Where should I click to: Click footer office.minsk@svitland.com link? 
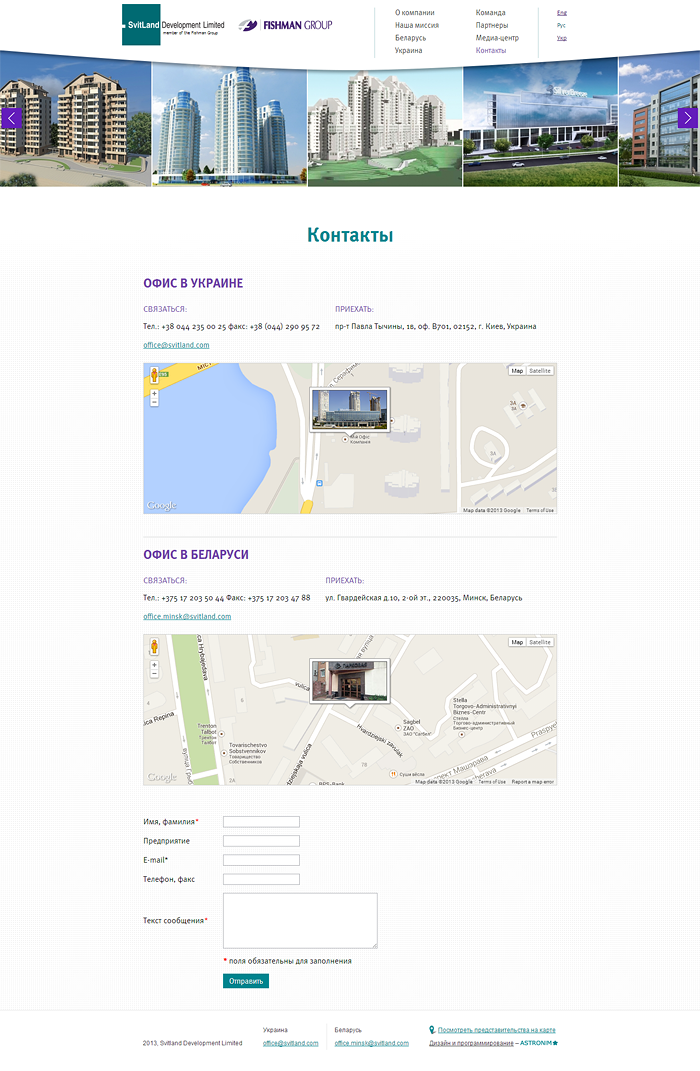pyautogui.click(x=372, y=1043)
